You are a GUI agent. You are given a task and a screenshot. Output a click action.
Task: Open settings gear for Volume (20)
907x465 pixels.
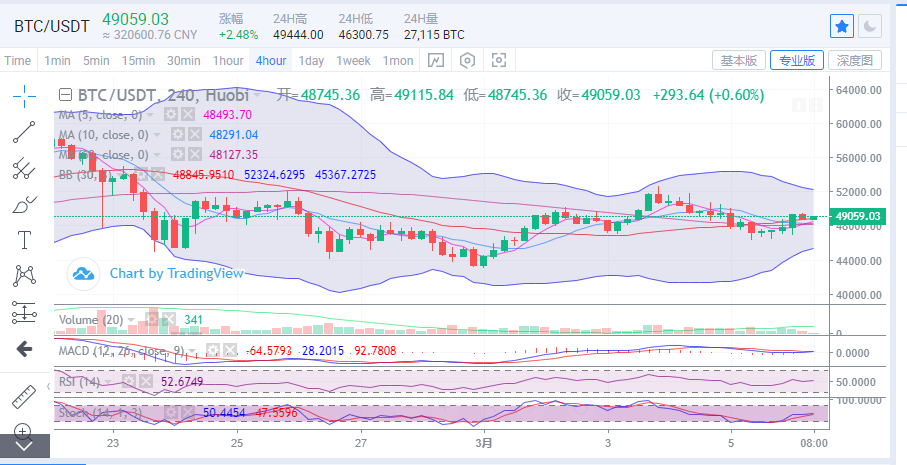tap(152, 319)
